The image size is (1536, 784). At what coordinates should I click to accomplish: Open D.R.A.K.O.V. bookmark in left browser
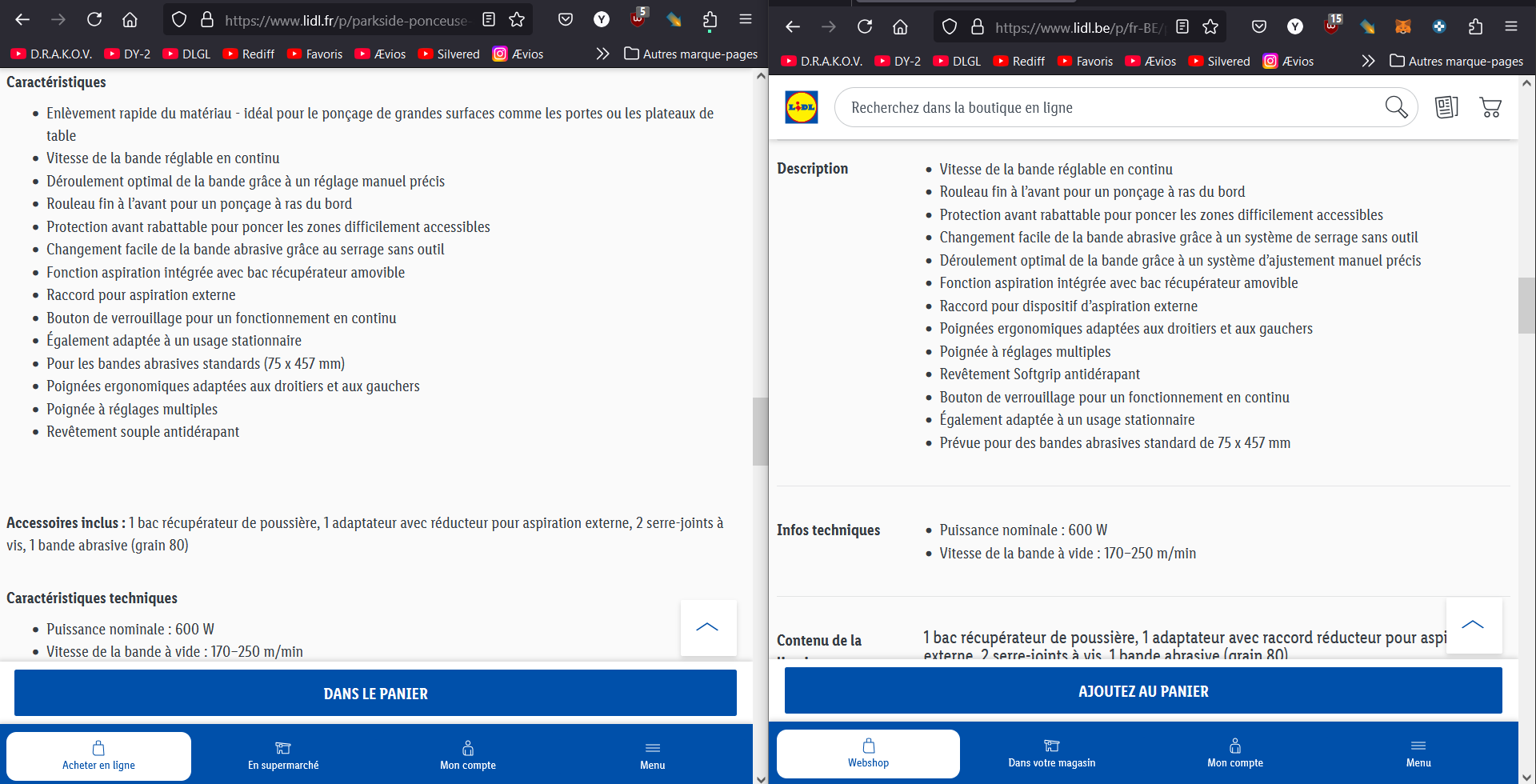[51, 54]
